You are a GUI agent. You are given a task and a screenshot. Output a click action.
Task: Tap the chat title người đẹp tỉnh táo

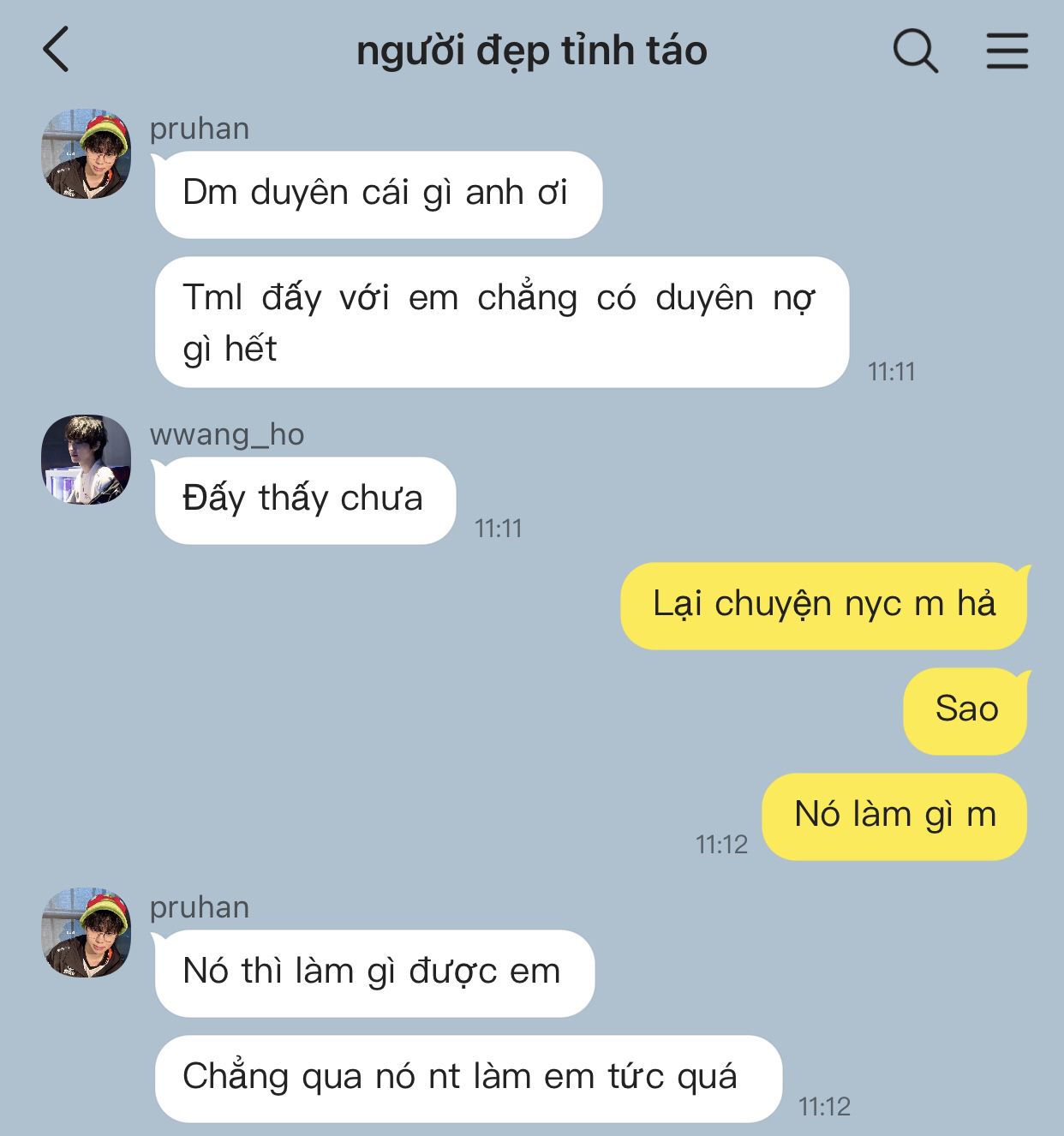click(531, 51)
